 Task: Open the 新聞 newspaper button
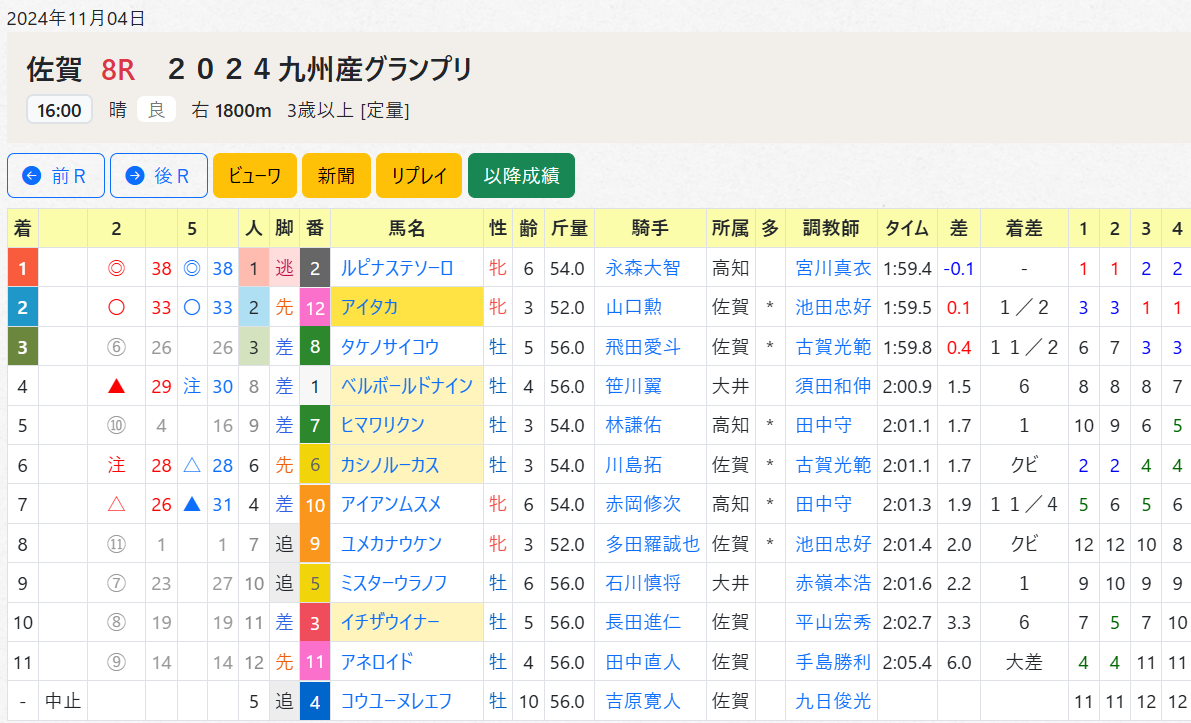(336, 175)
